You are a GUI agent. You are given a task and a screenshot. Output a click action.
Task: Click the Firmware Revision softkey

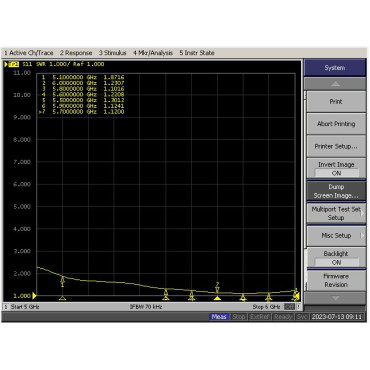pos(336,280)
